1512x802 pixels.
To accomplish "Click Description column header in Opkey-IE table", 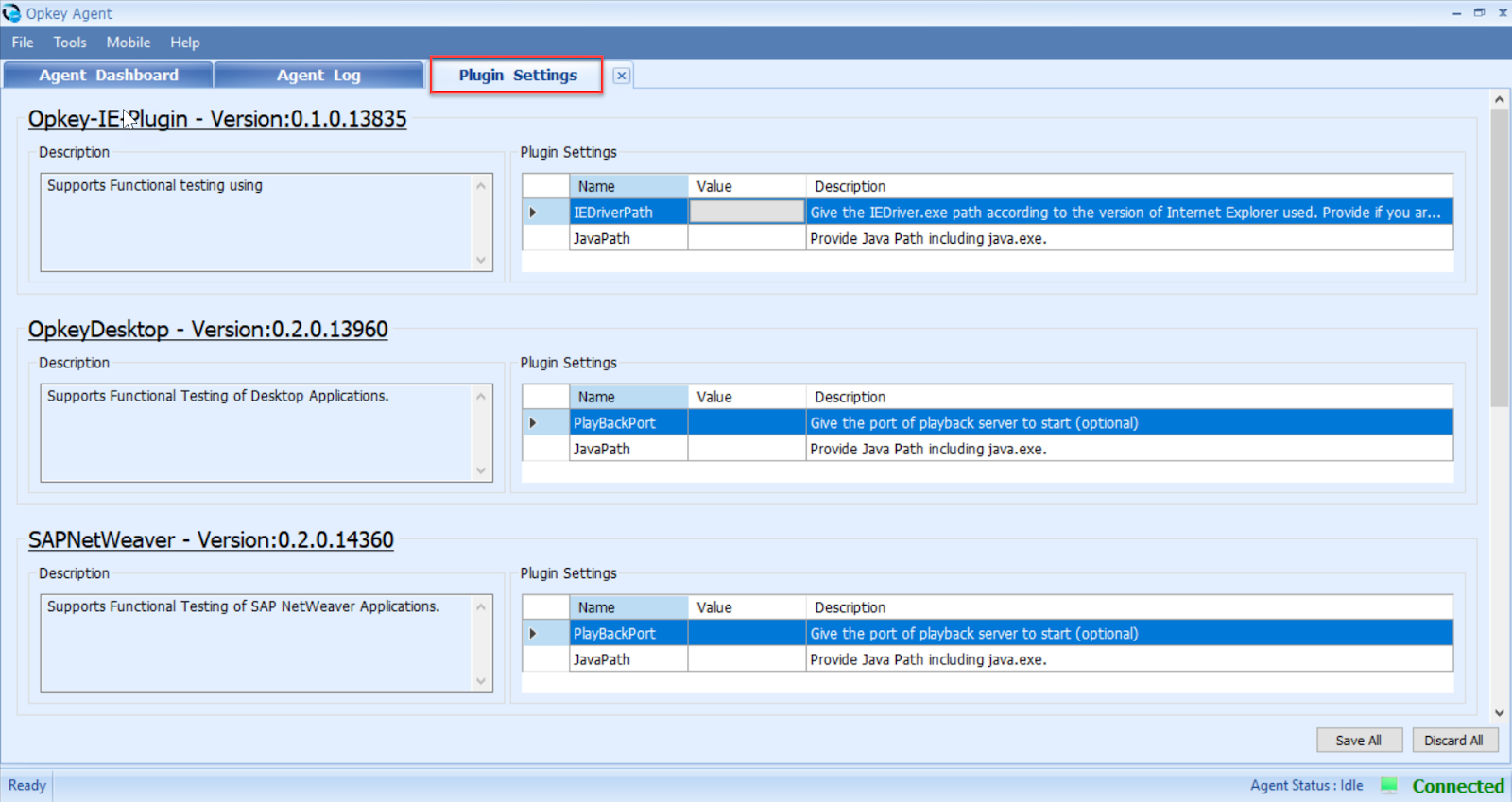I will (1129, 187).
